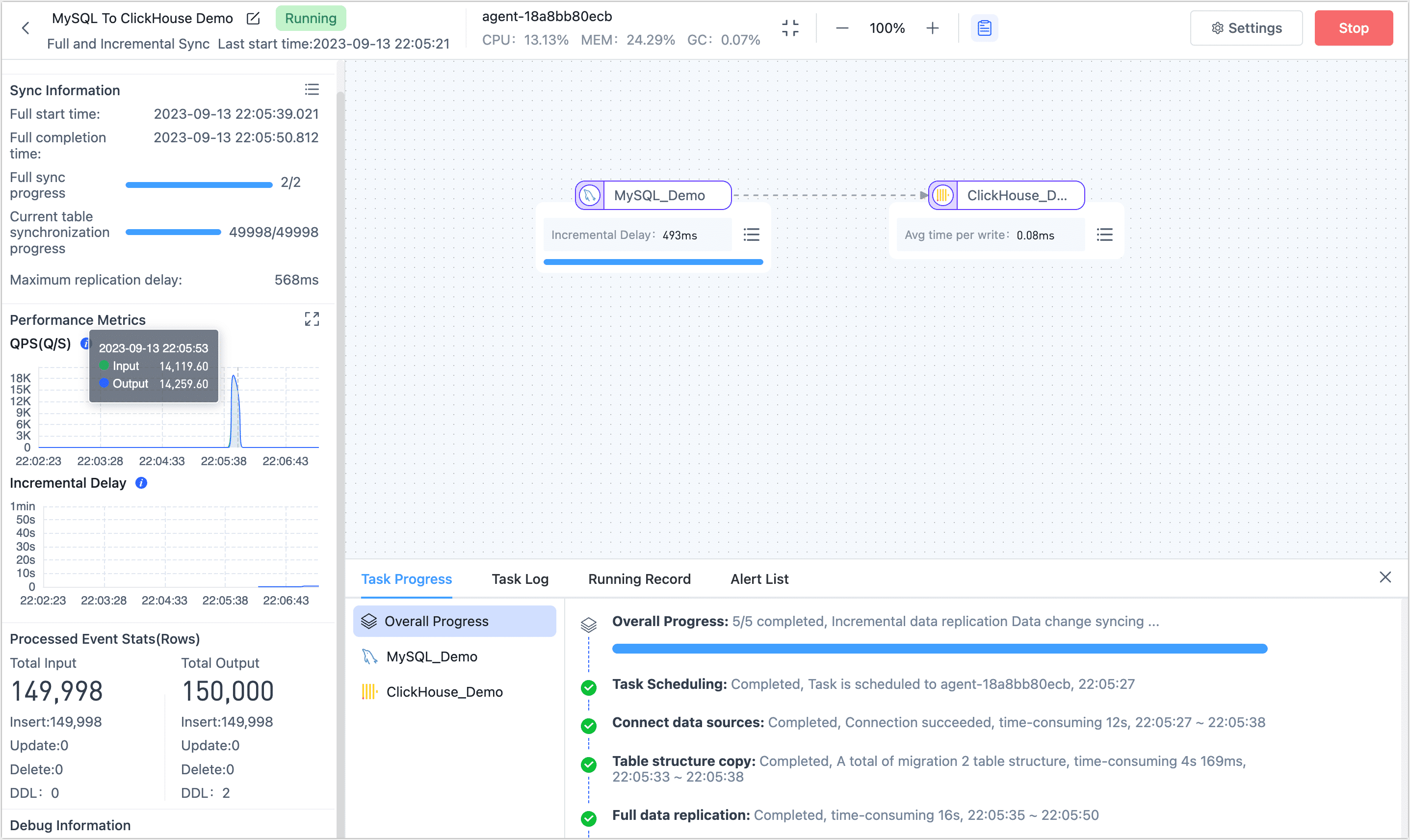This screenshot has width=1410, height=840.
Task: Fit the canvas using the fit-to-screen icon
Action: point(790,28)
